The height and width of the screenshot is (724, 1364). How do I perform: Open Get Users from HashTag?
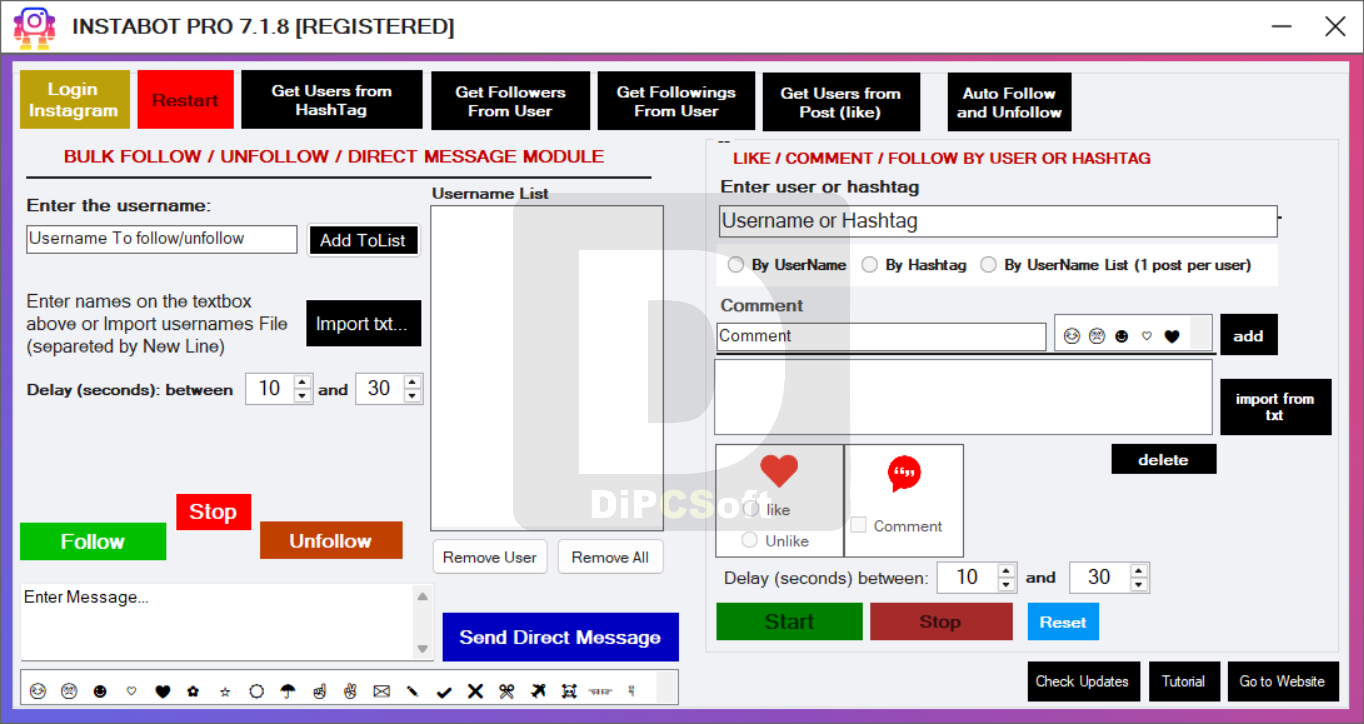pyautogui.click(x=332, y=99)
